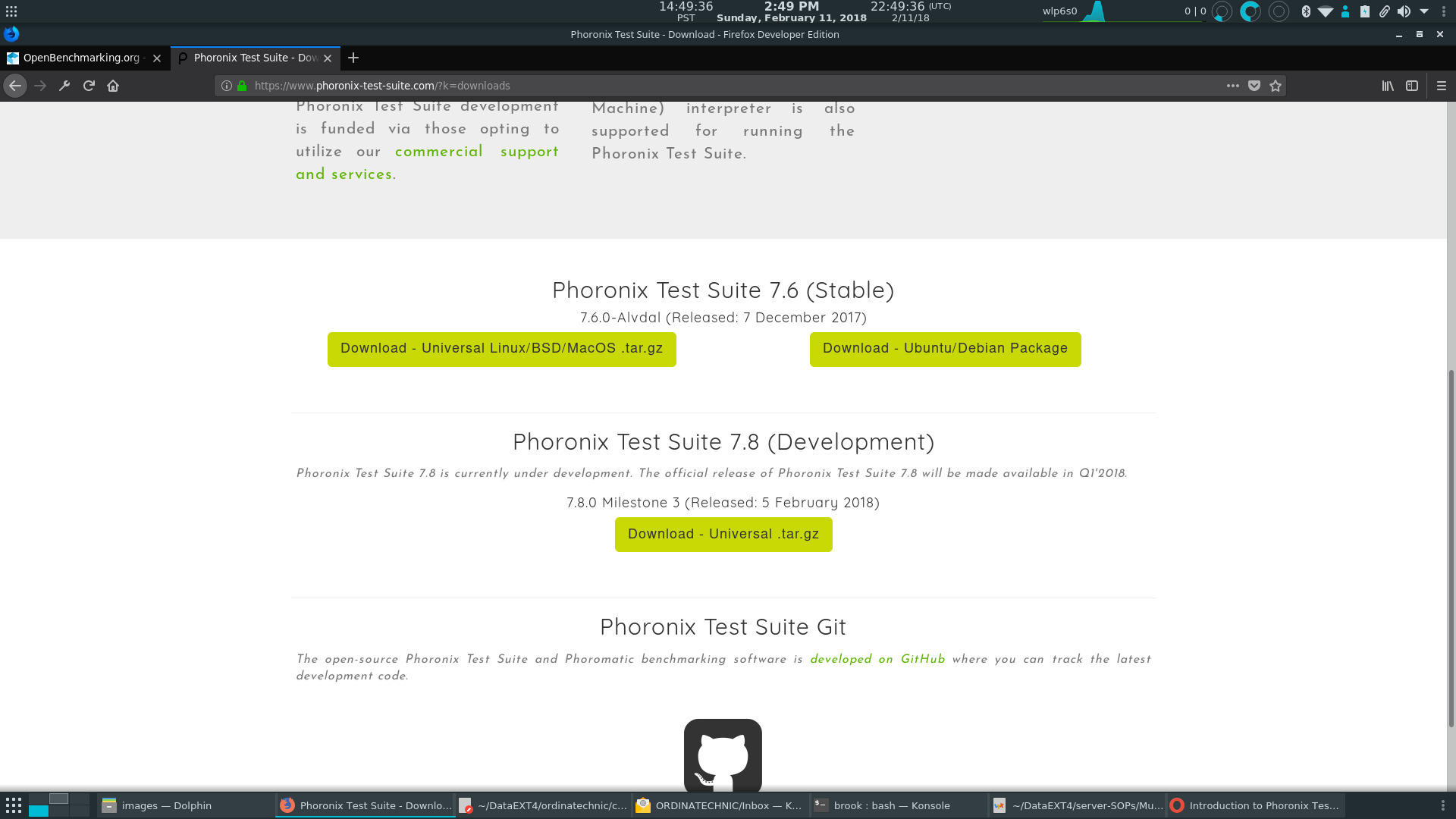
Task: Close the OpenBenchmarking.org tab
Action: click(157, 58)
